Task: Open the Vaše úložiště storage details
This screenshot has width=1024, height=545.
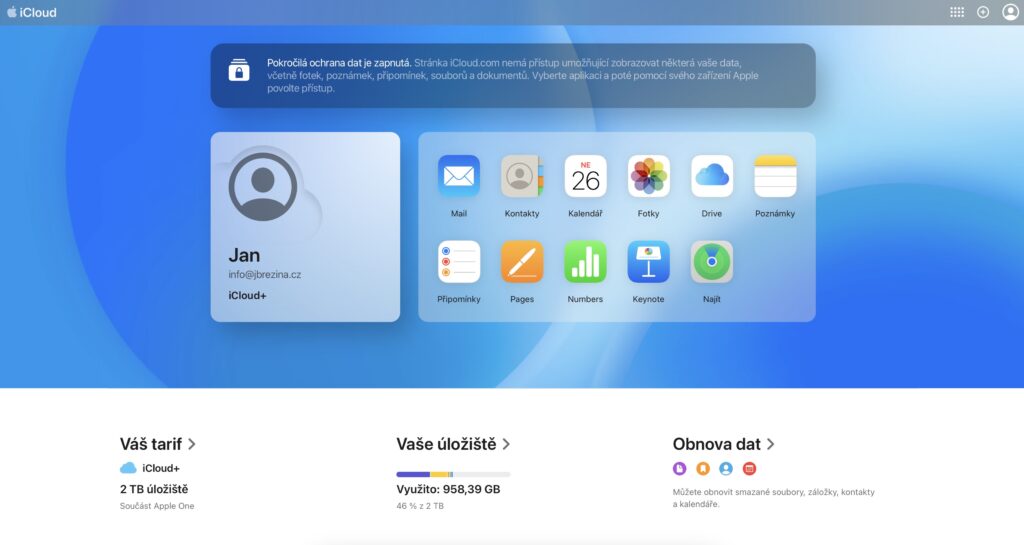Action: 453,444
